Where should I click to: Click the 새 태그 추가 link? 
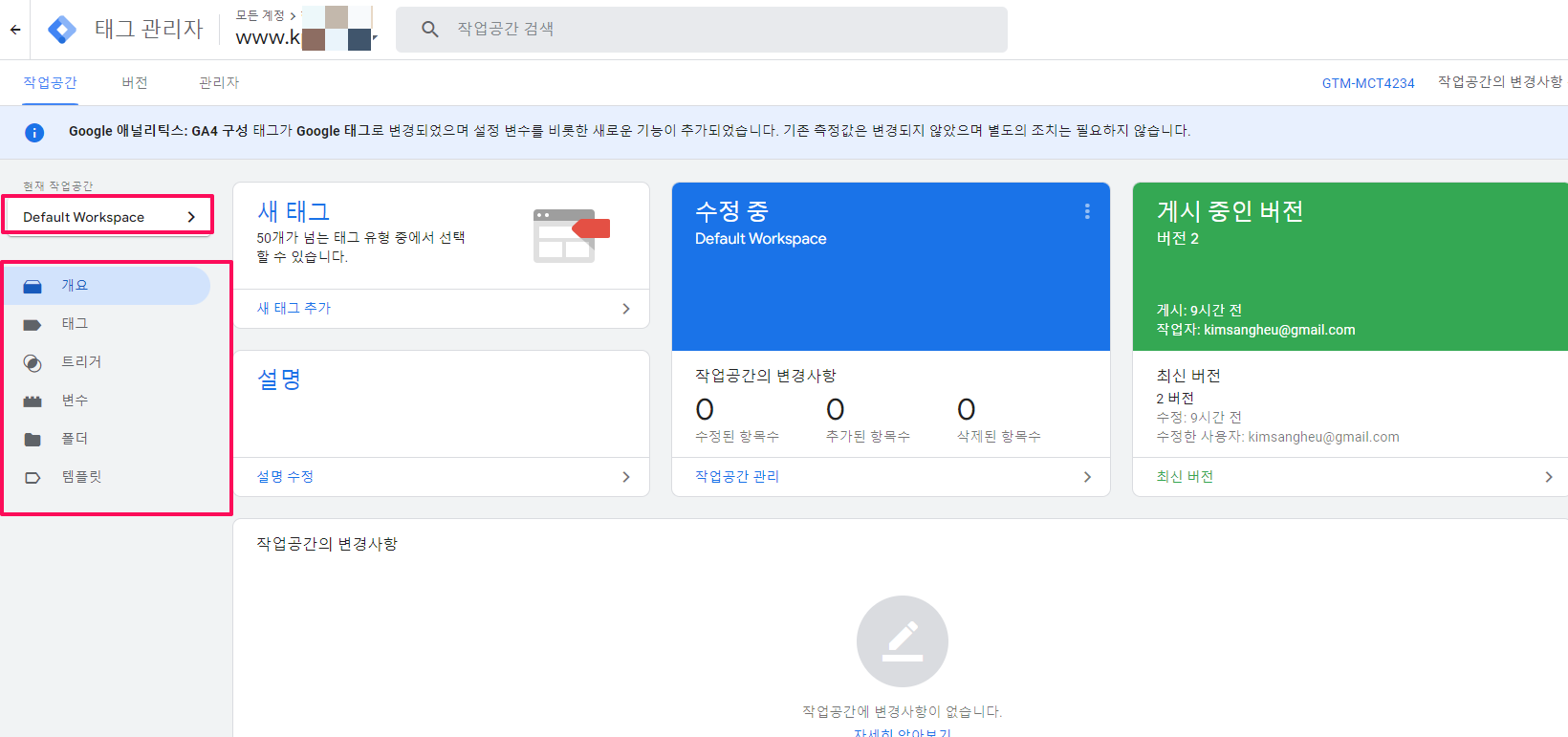point(294,308)
